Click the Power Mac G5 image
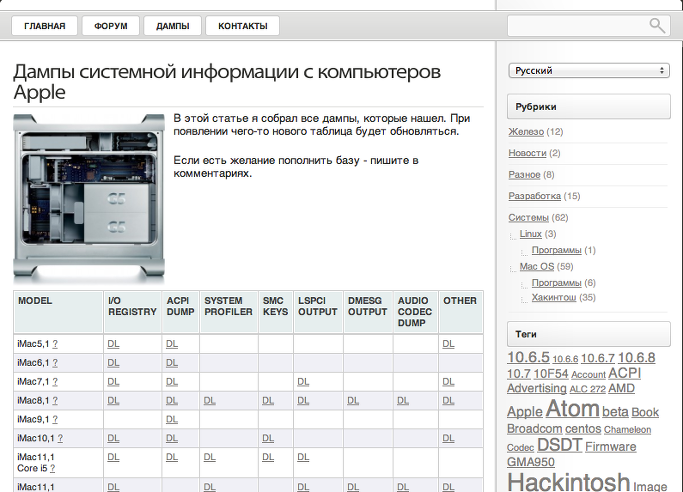Viewport: 683px width, 492px height. point(89,198)
